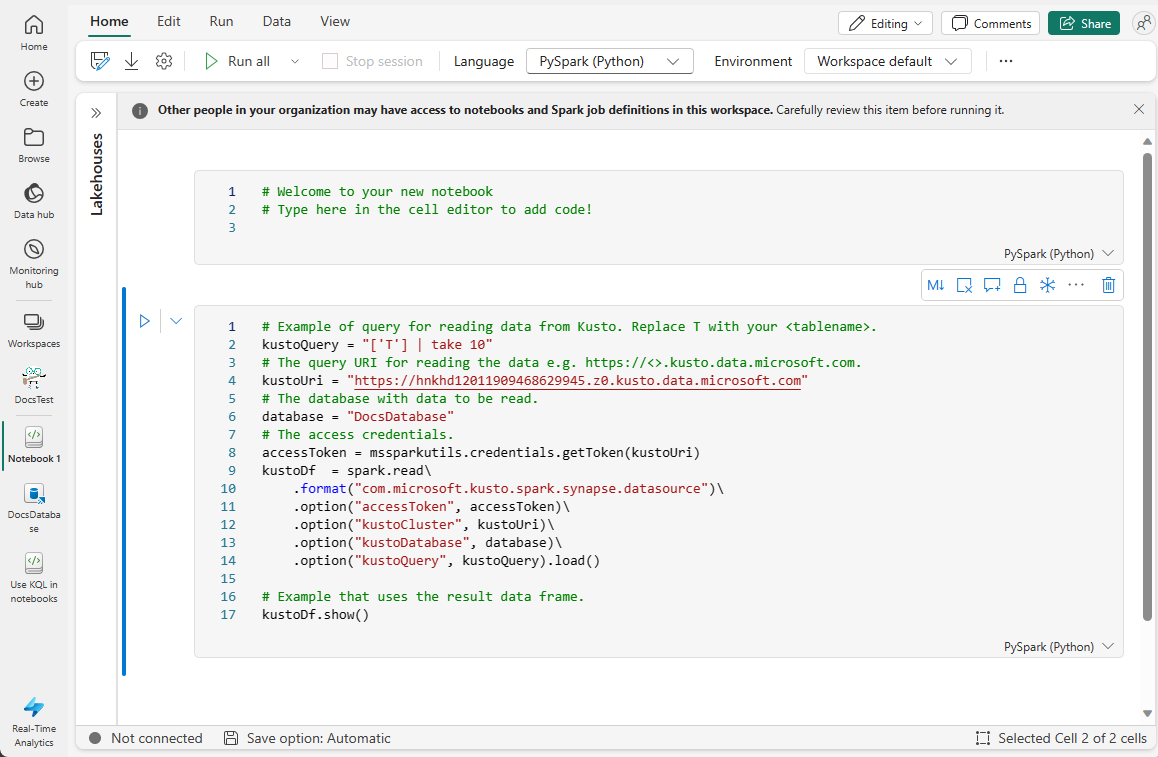Click the green Share button
The image size is (1158, 757).
pyautogui.click(x=1084, y=24)
